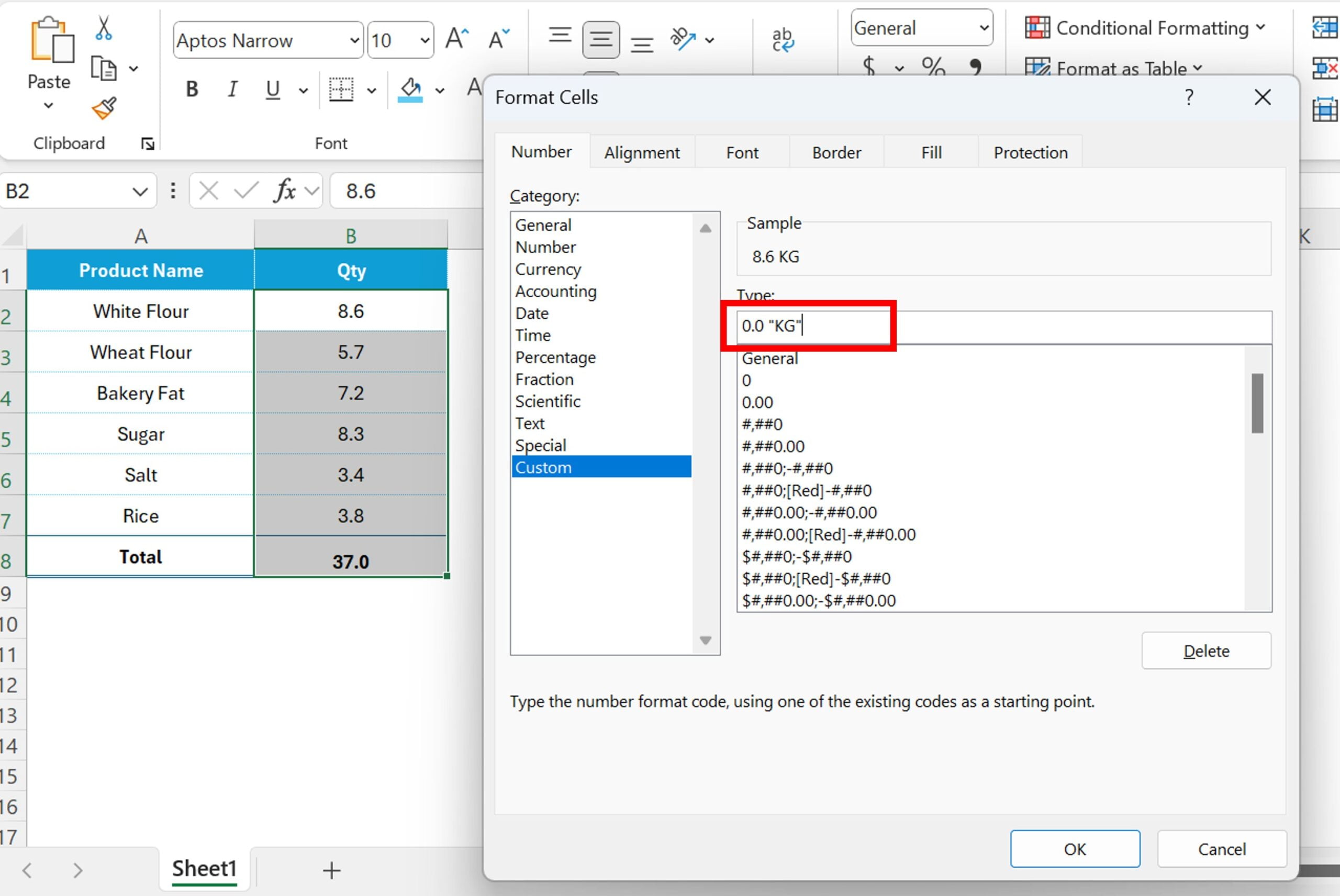
Task: Select the Number tab in Format Cells
Action: (x=541, y=152)
